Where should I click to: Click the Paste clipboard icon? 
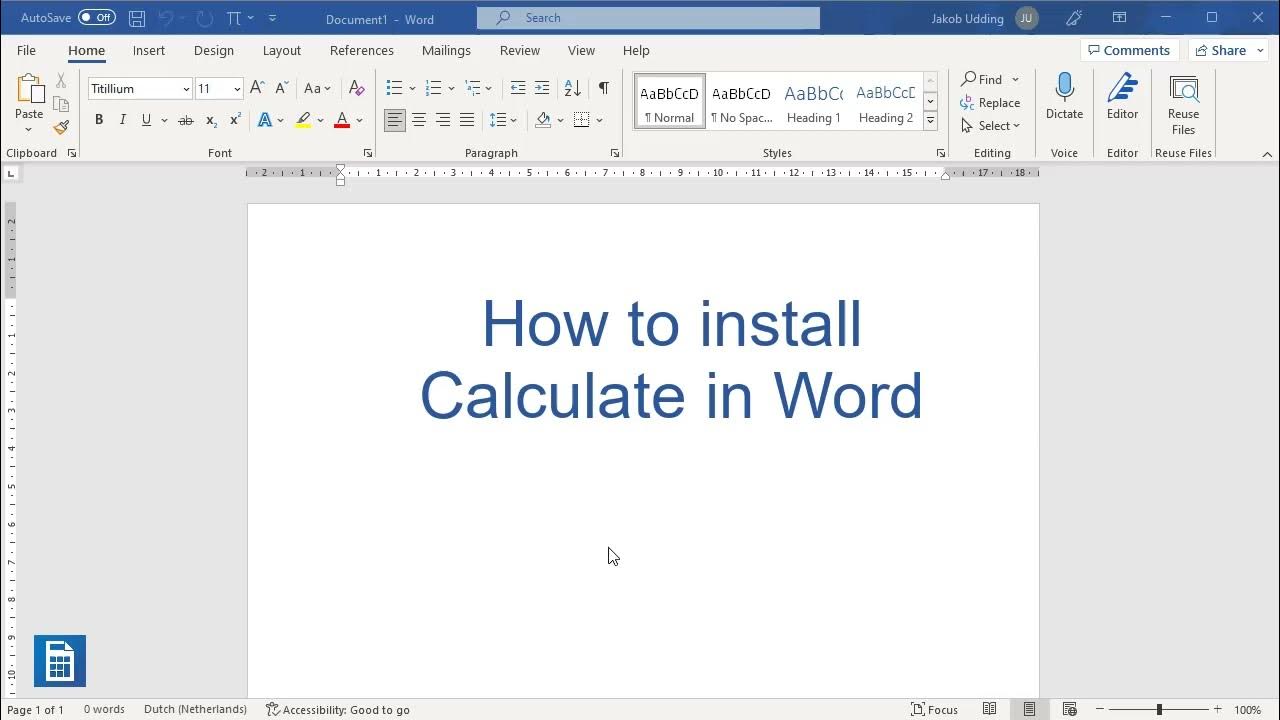click(x=29, y=90)
